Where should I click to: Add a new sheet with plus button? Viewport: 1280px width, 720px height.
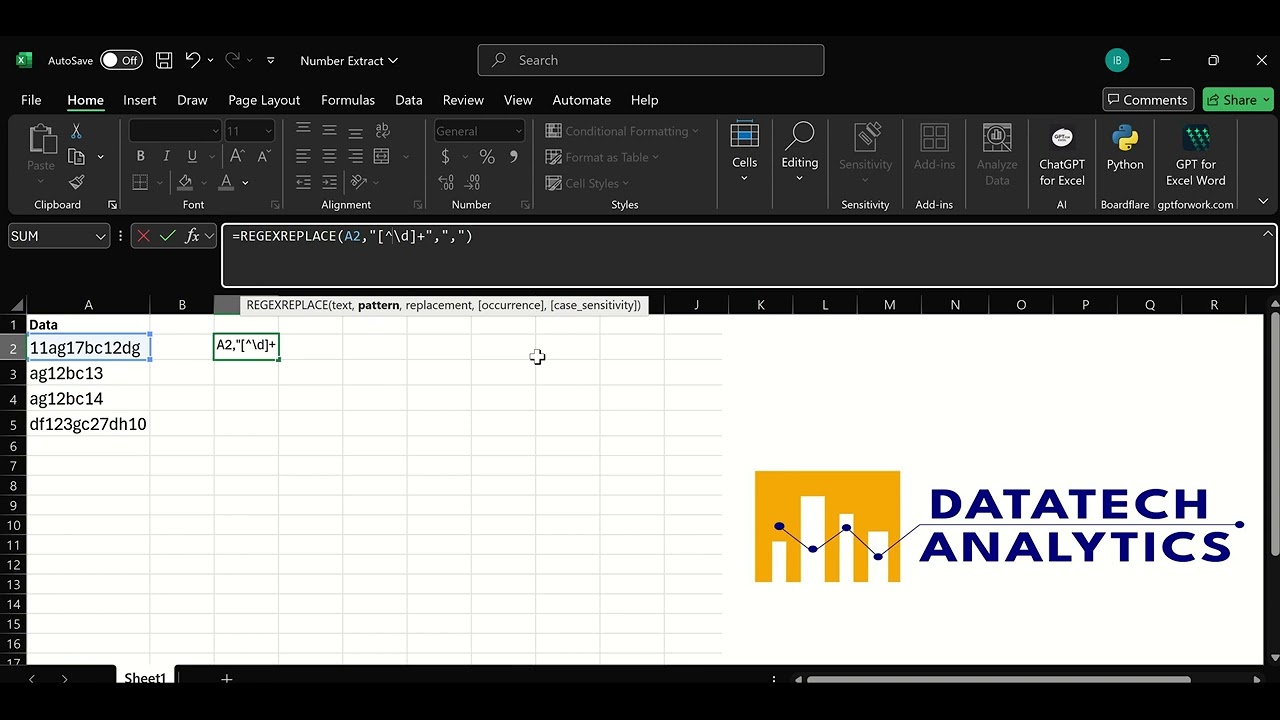(227, 679)
